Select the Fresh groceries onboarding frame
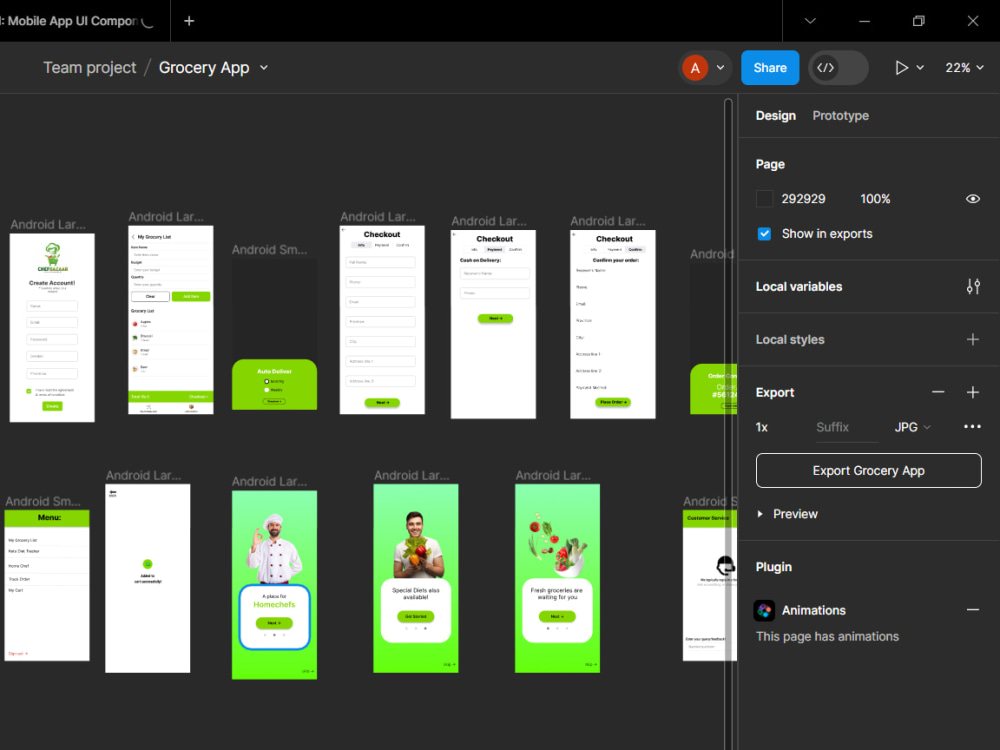1000x750 pixels. (x=557, y=578)
